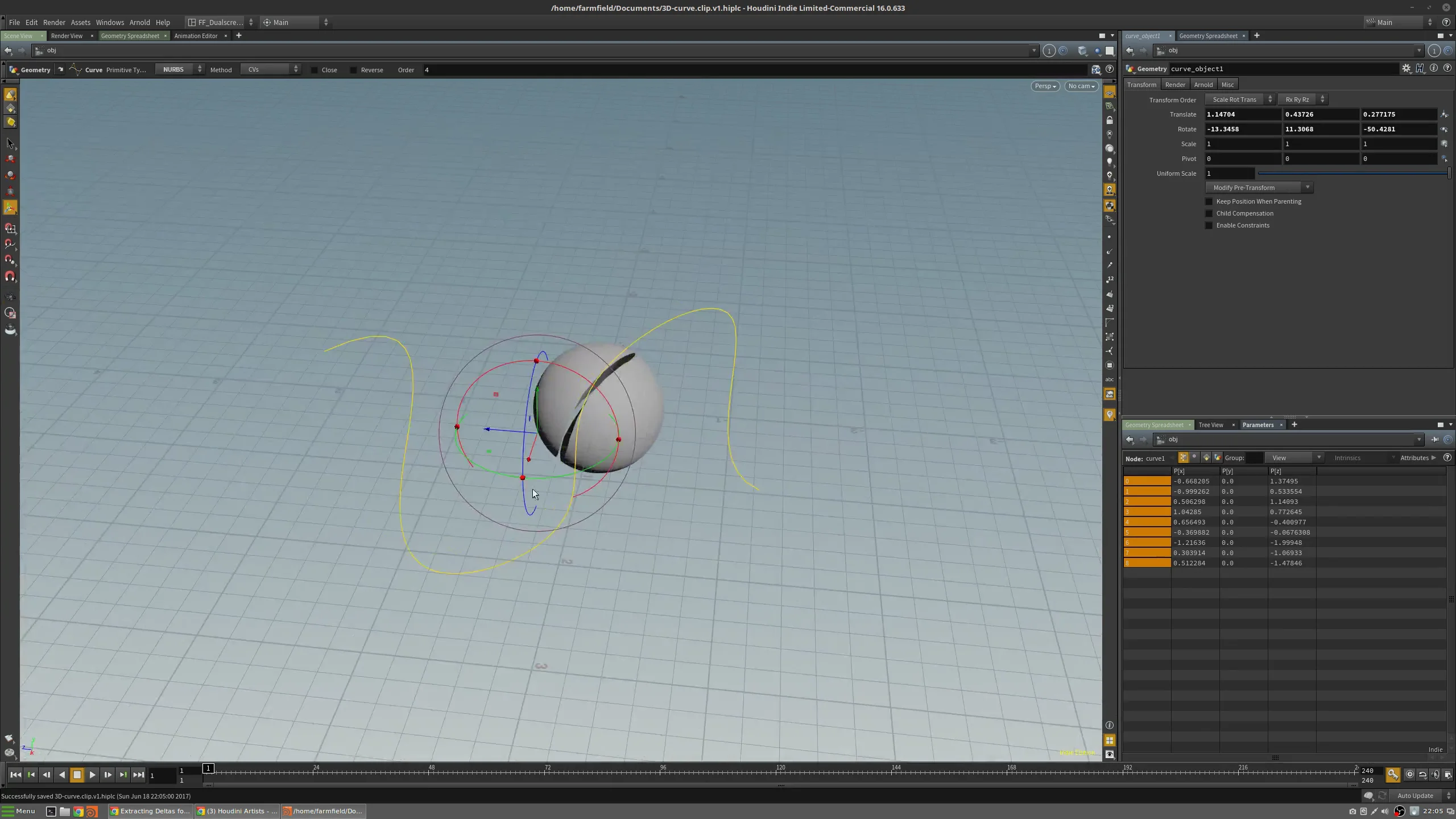Enable the Keep Position When Parenting checkbox
The image size is (1456, 819).
point(1208,201)
